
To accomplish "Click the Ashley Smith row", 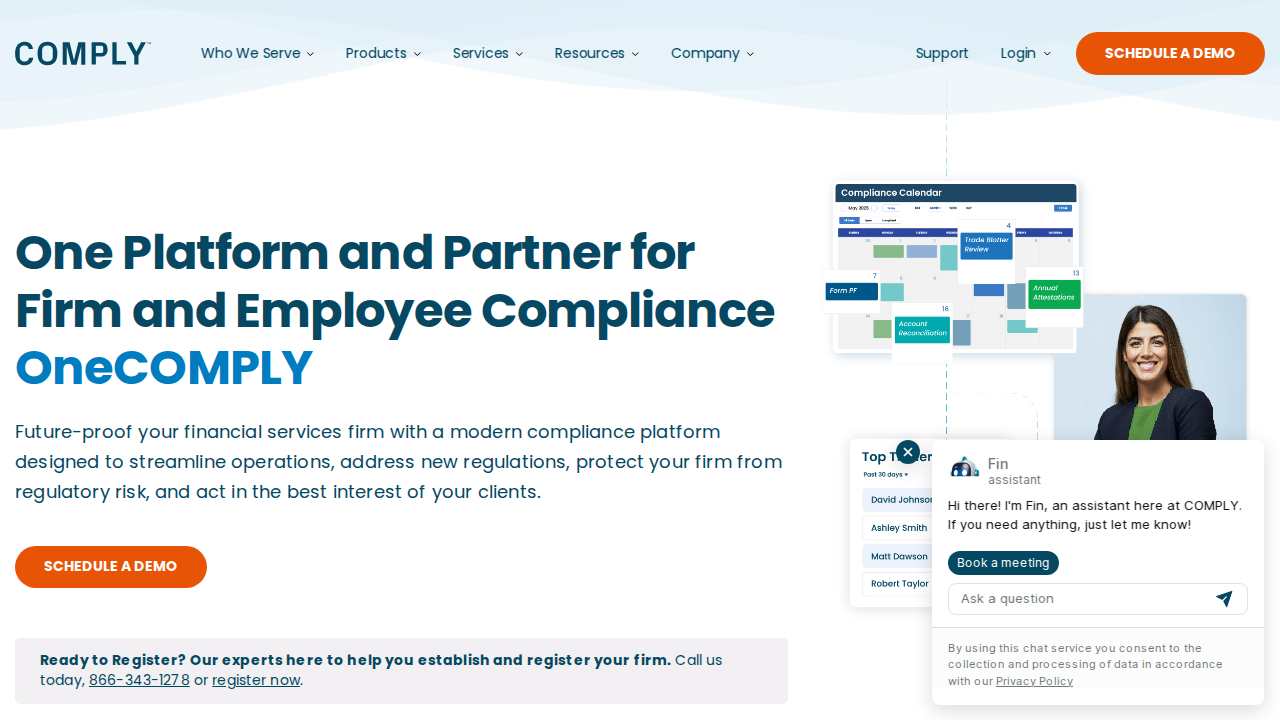I will [897, 528].
